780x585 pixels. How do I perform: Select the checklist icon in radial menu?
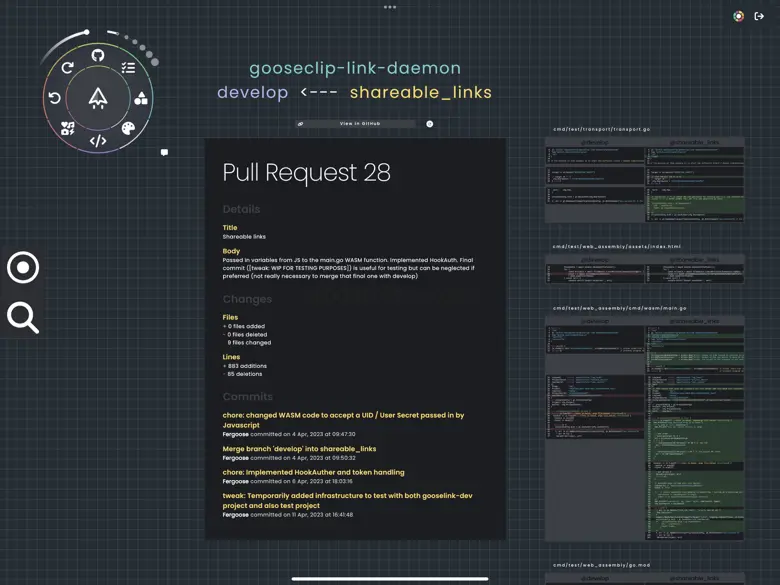(128, 68)
